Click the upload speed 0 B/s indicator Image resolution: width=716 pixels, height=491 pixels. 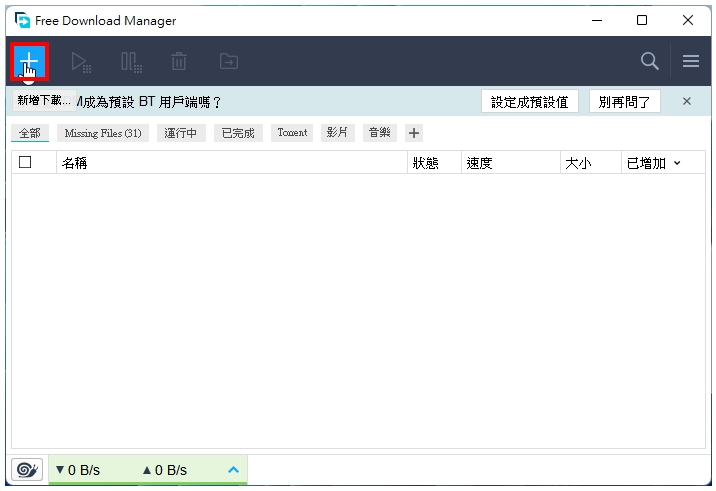tap(165, 470)
